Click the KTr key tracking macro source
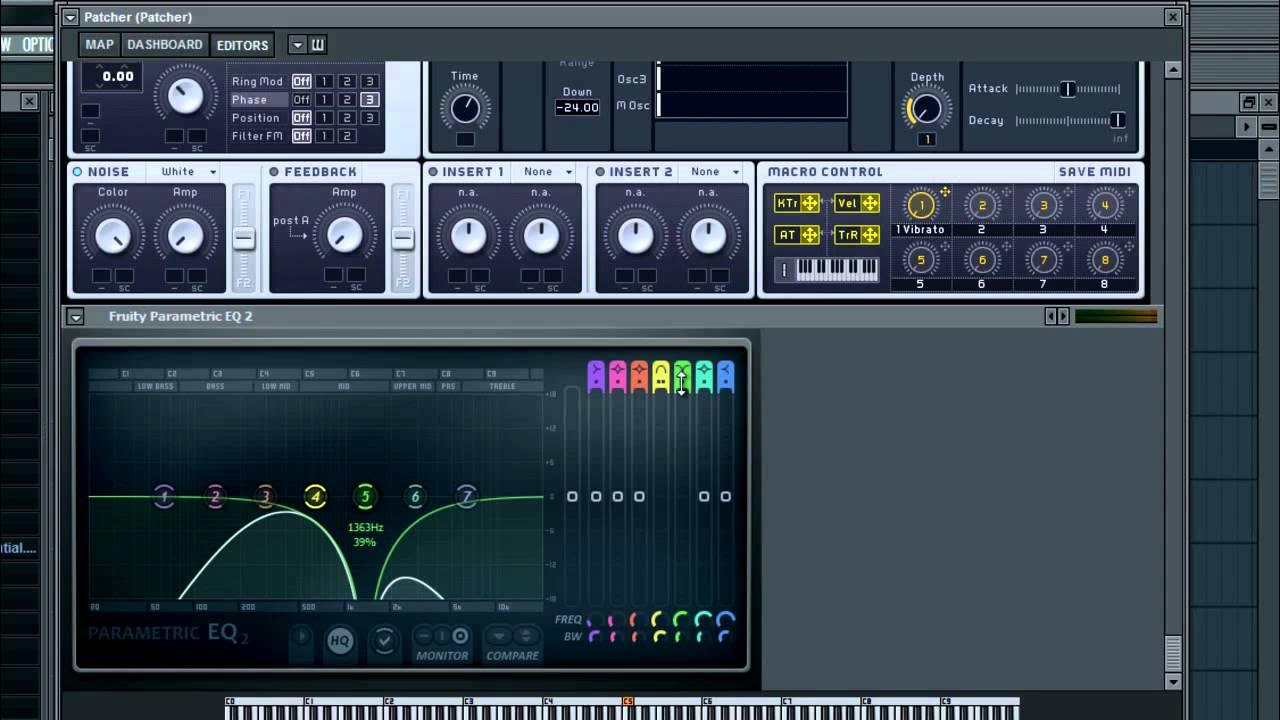Image resolution: width=1280 pixels, height=720 pixels. pyautogui.click(x=797, y=203)
